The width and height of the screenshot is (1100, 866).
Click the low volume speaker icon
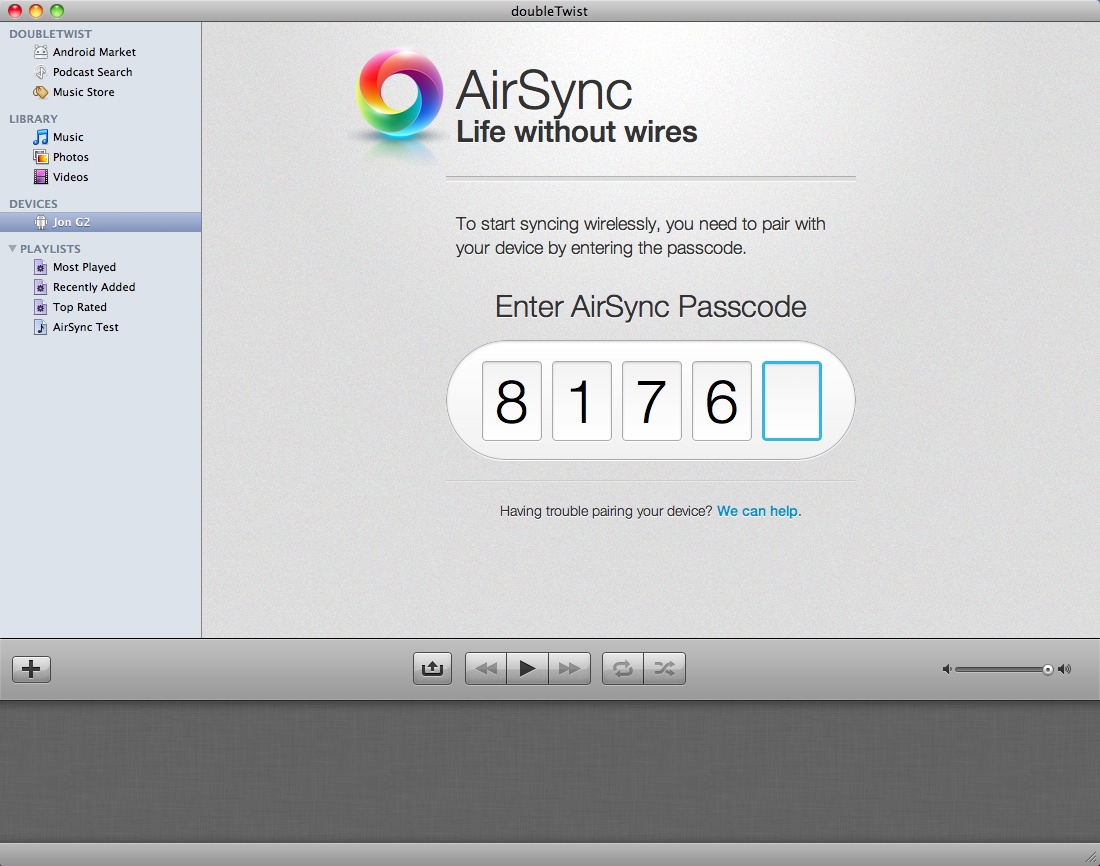click(x=947, y=670)
